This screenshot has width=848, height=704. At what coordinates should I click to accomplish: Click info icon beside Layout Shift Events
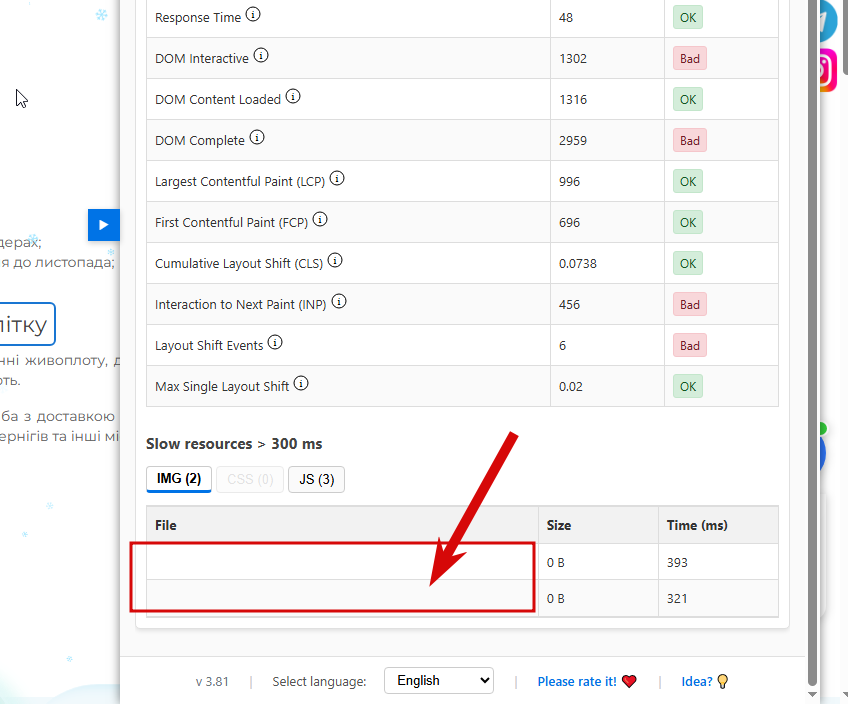click(x=275, y=342)
